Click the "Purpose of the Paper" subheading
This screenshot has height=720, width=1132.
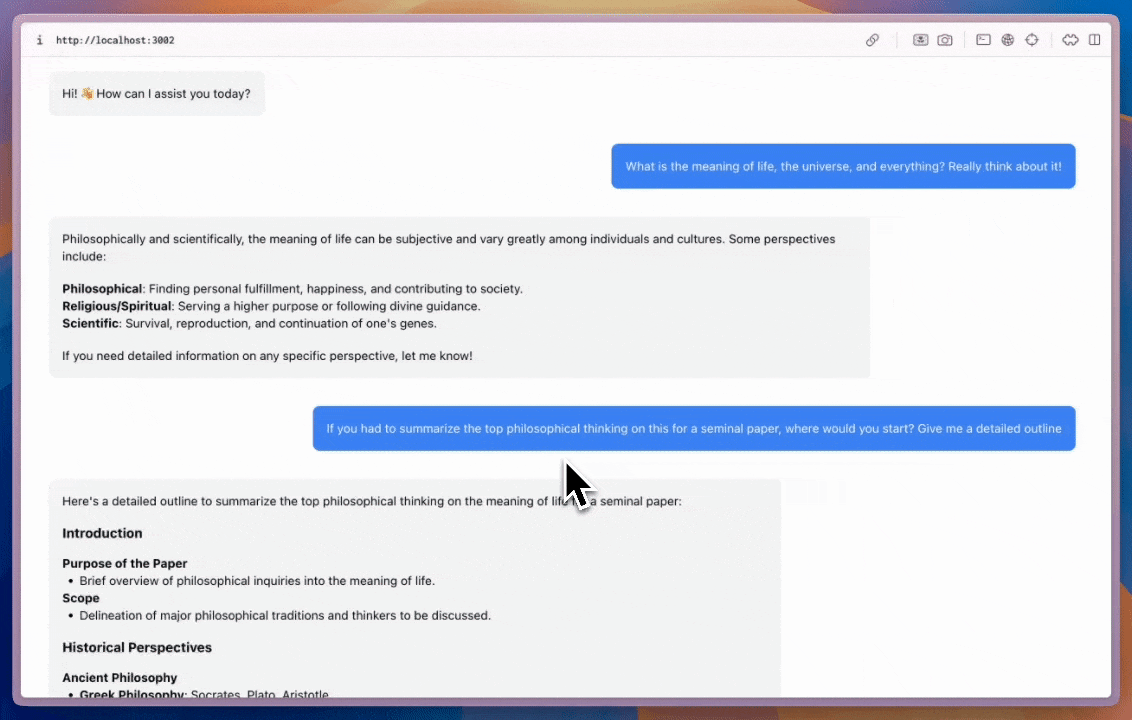pyautogui.click(x=124, y=563)
